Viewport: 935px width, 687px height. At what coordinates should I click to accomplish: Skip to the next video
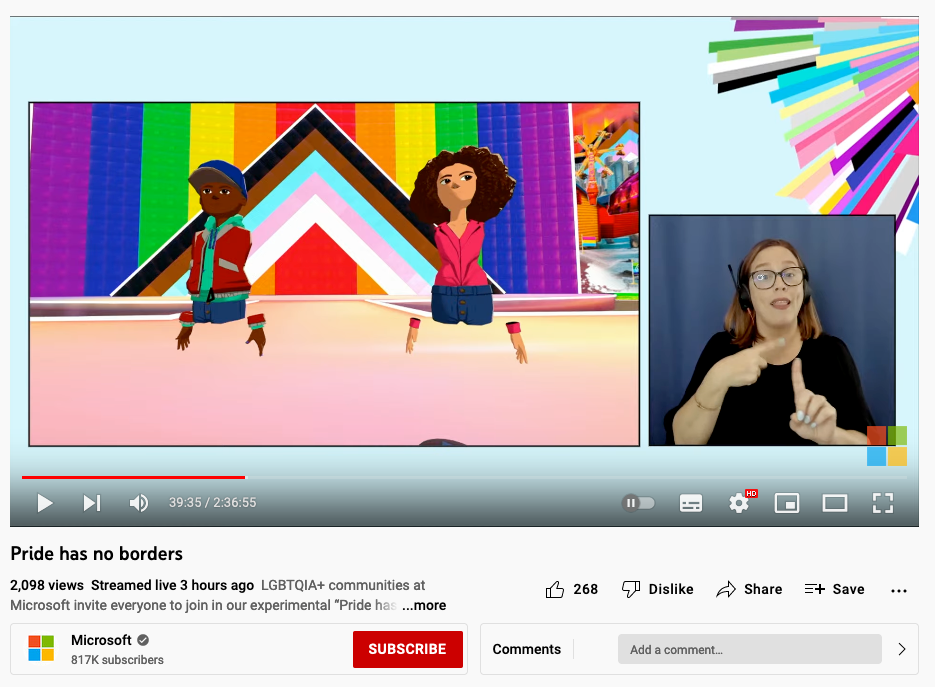[x=91, y=503]
